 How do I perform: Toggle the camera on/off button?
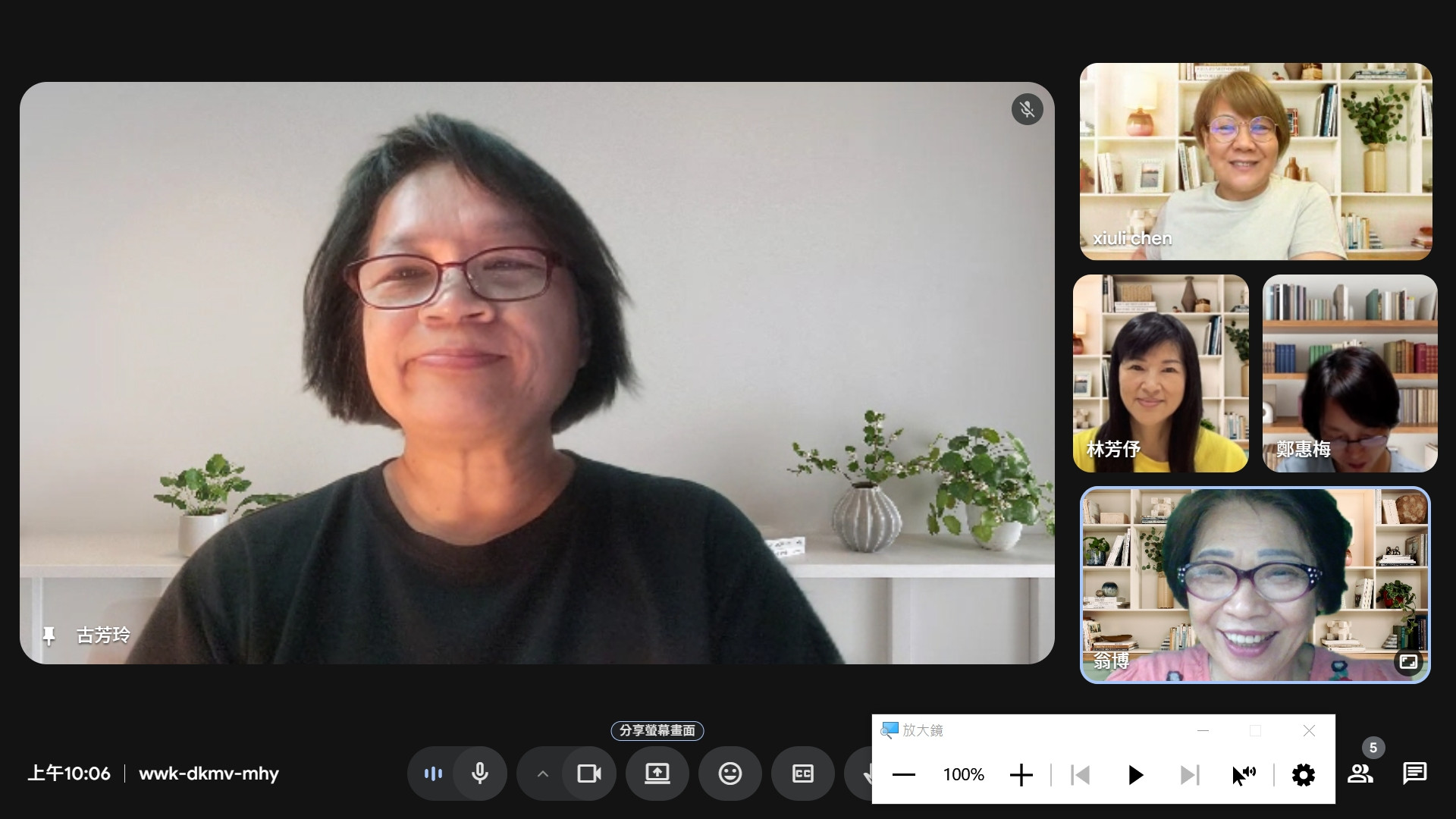[x=588, y=773]
